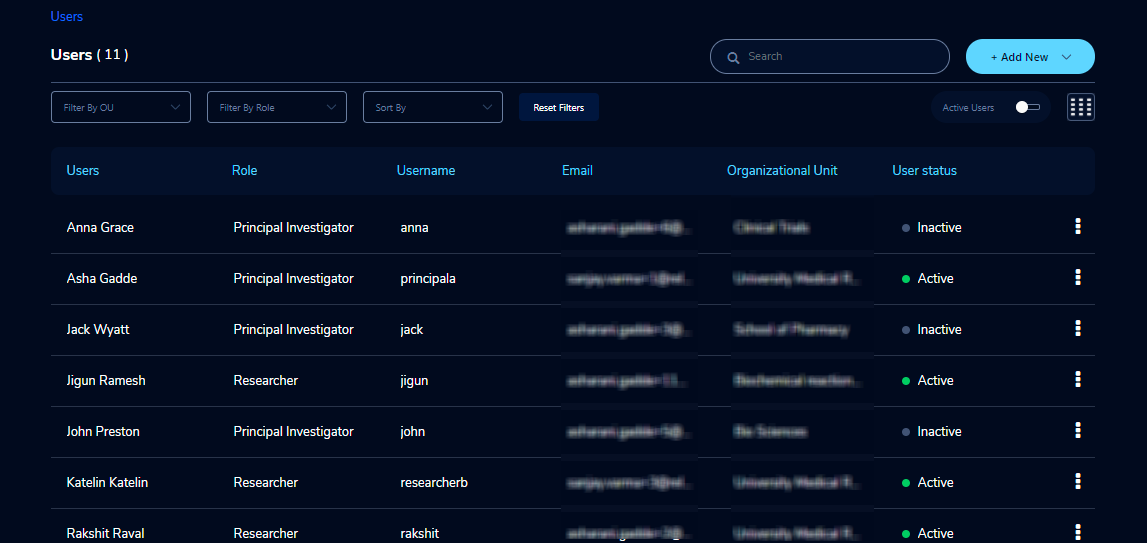Click the username jack

pyautogui.click(x=412, y=330)
